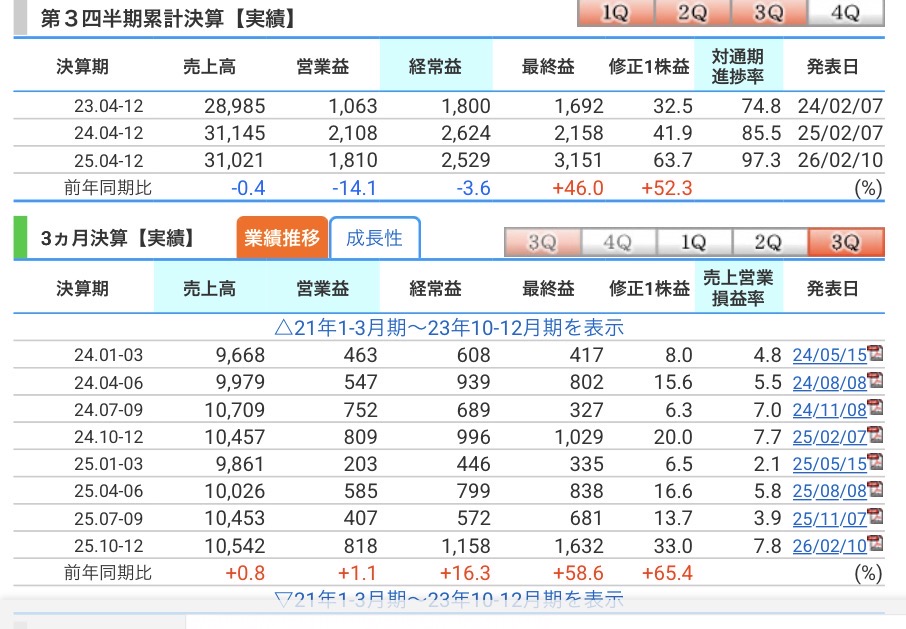Image resolution: width=906 pixels, height=629 pixels.
Task: Select 2Q in cumulative results selector
Action: 692,12
